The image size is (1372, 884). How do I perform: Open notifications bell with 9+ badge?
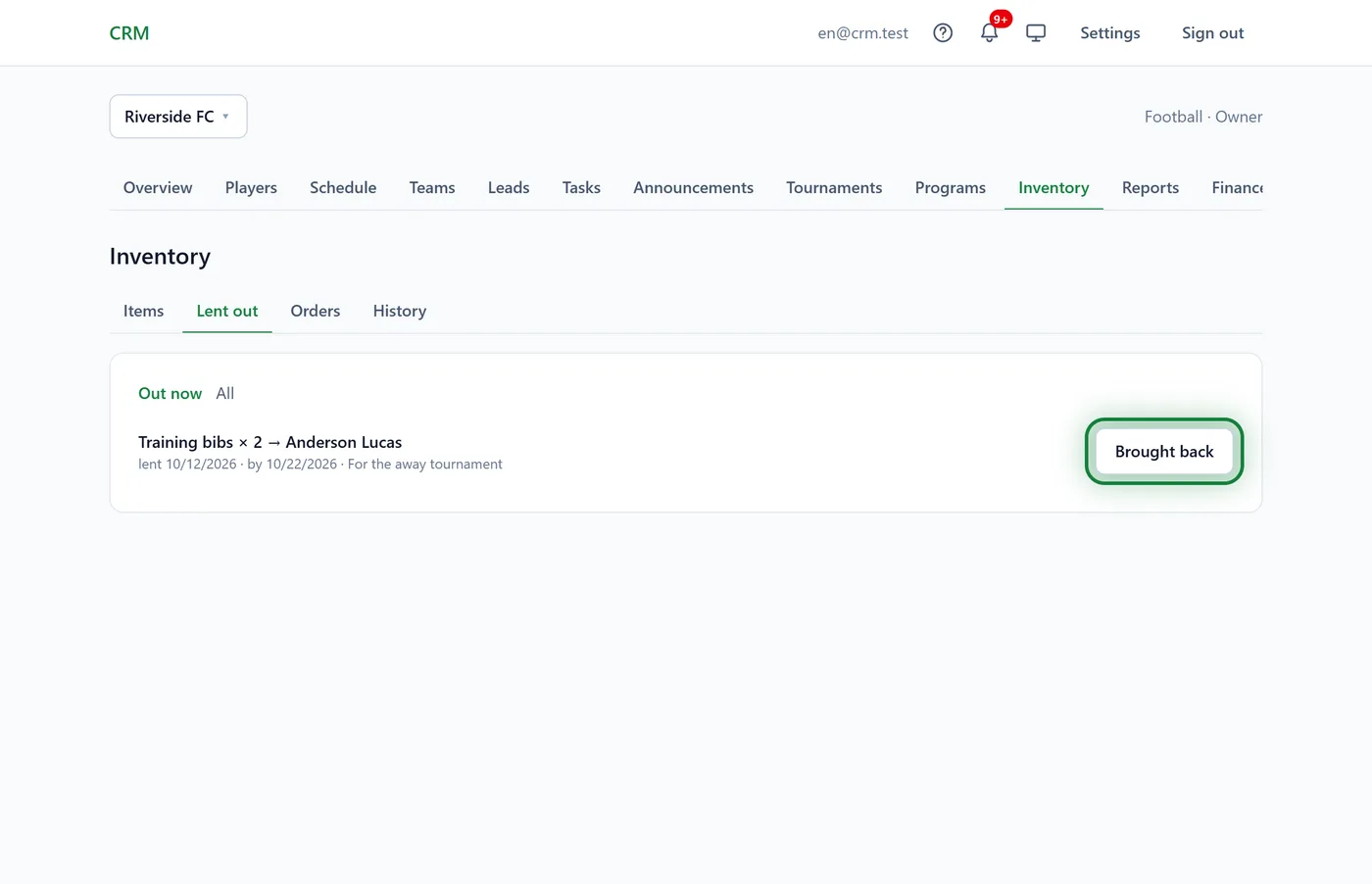pos(990,32)
